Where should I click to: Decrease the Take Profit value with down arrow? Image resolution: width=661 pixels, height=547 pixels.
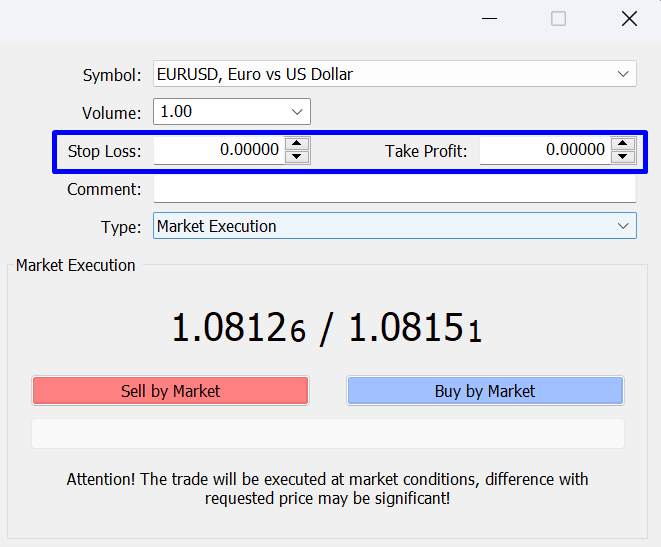pyautogui.click(x=623, y=157)
